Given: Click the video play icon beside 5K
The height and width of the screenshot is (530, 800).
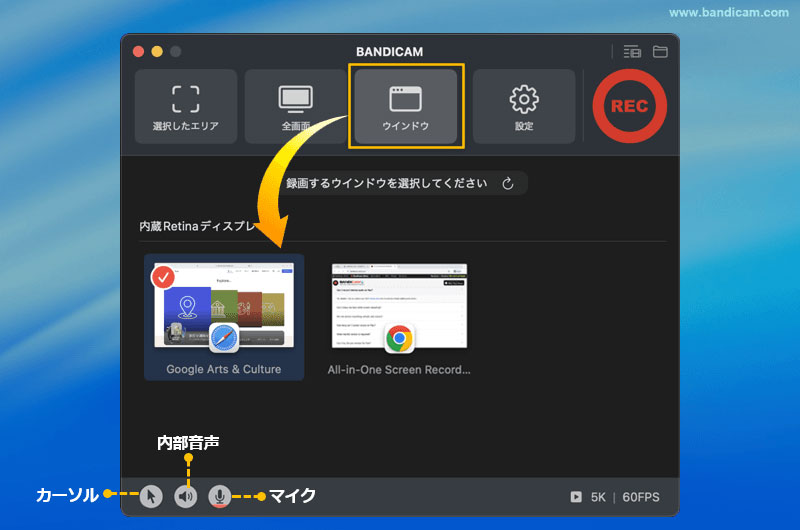Looking at the screenshot, I should (576, 497).
